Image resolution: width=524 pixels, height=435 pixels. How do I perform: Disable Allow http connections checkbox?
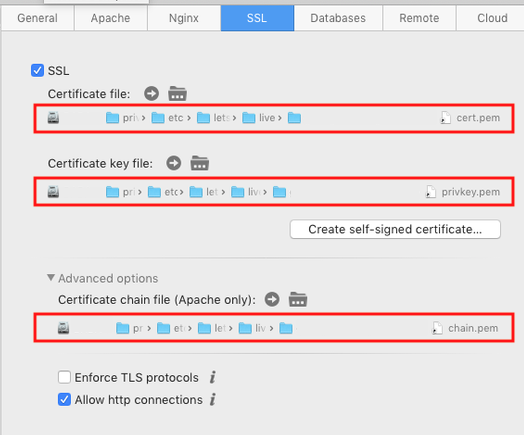click(x=64, y=399)
